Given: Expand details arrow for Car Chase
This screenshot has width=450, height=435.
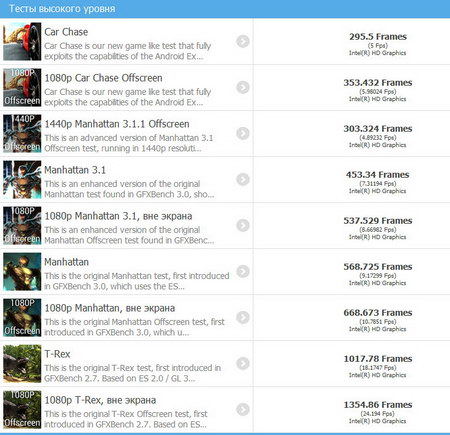Looking at the screenshot, I should 243,41.
